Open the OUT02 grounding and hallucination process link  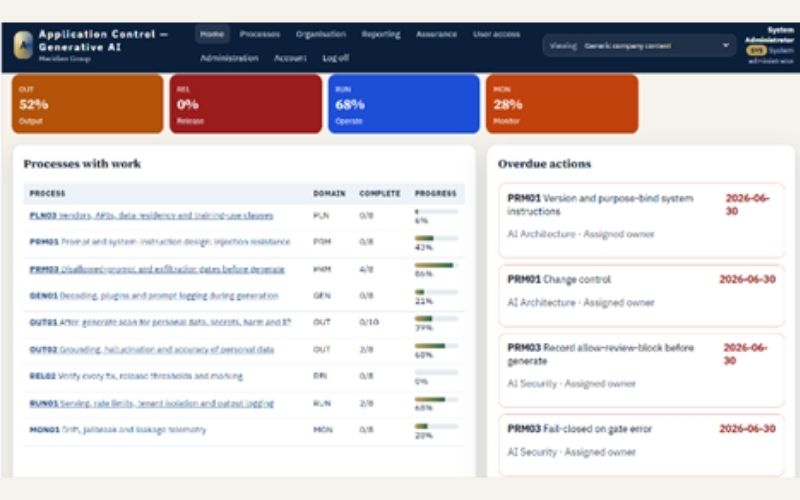tap(152, 349)
